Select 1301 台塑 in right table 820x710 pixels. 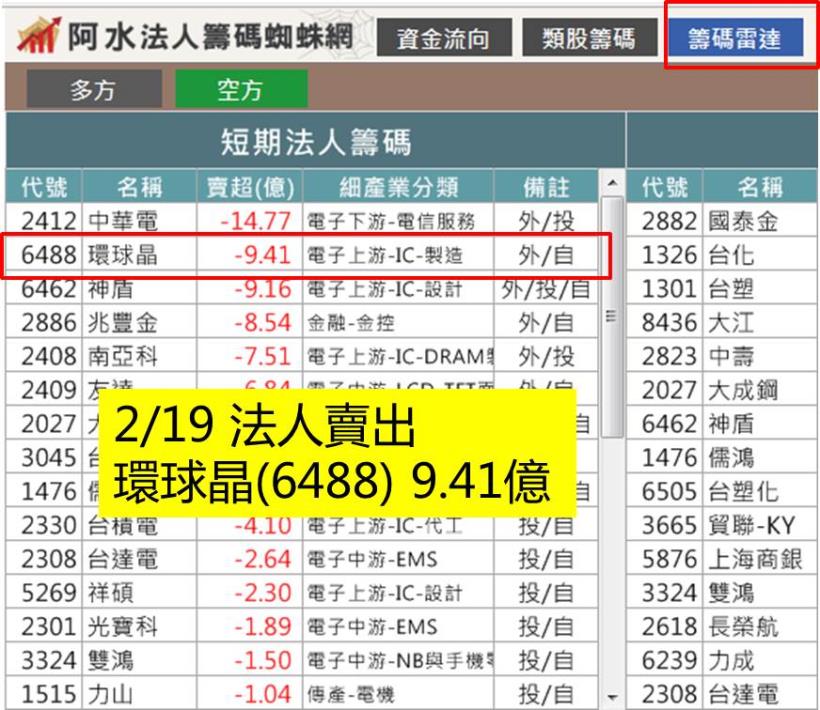722,289
